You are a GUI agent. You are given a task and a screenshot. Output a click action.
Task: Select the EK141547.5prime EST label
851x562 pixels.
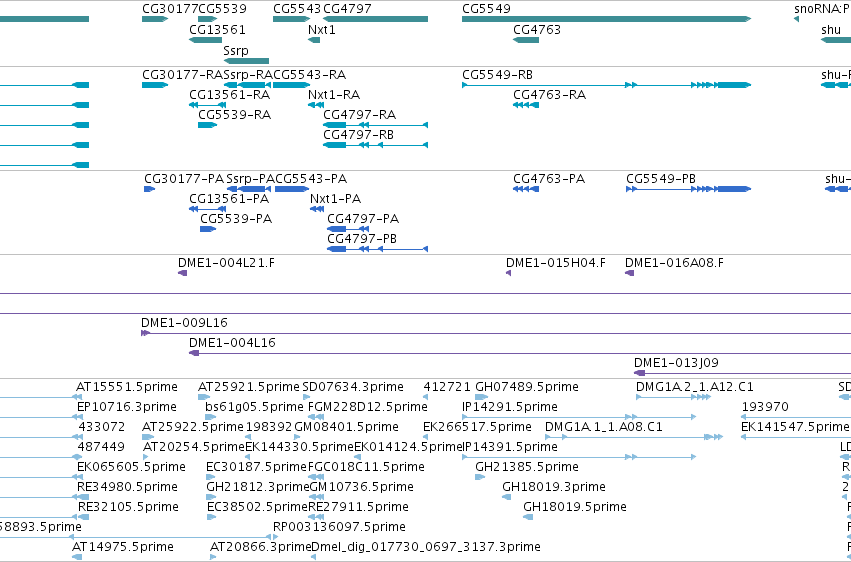coord(795,427)
